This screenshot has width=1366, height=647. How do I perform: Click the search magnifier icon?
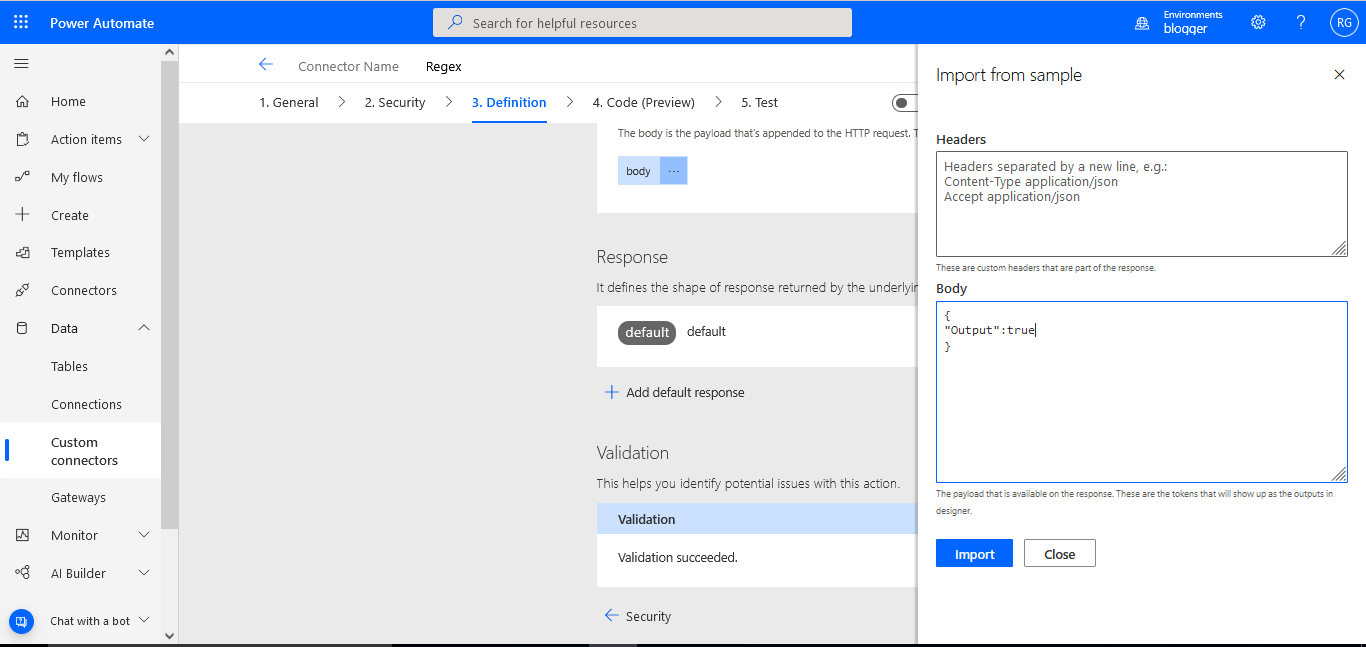[x=455, y=22]
